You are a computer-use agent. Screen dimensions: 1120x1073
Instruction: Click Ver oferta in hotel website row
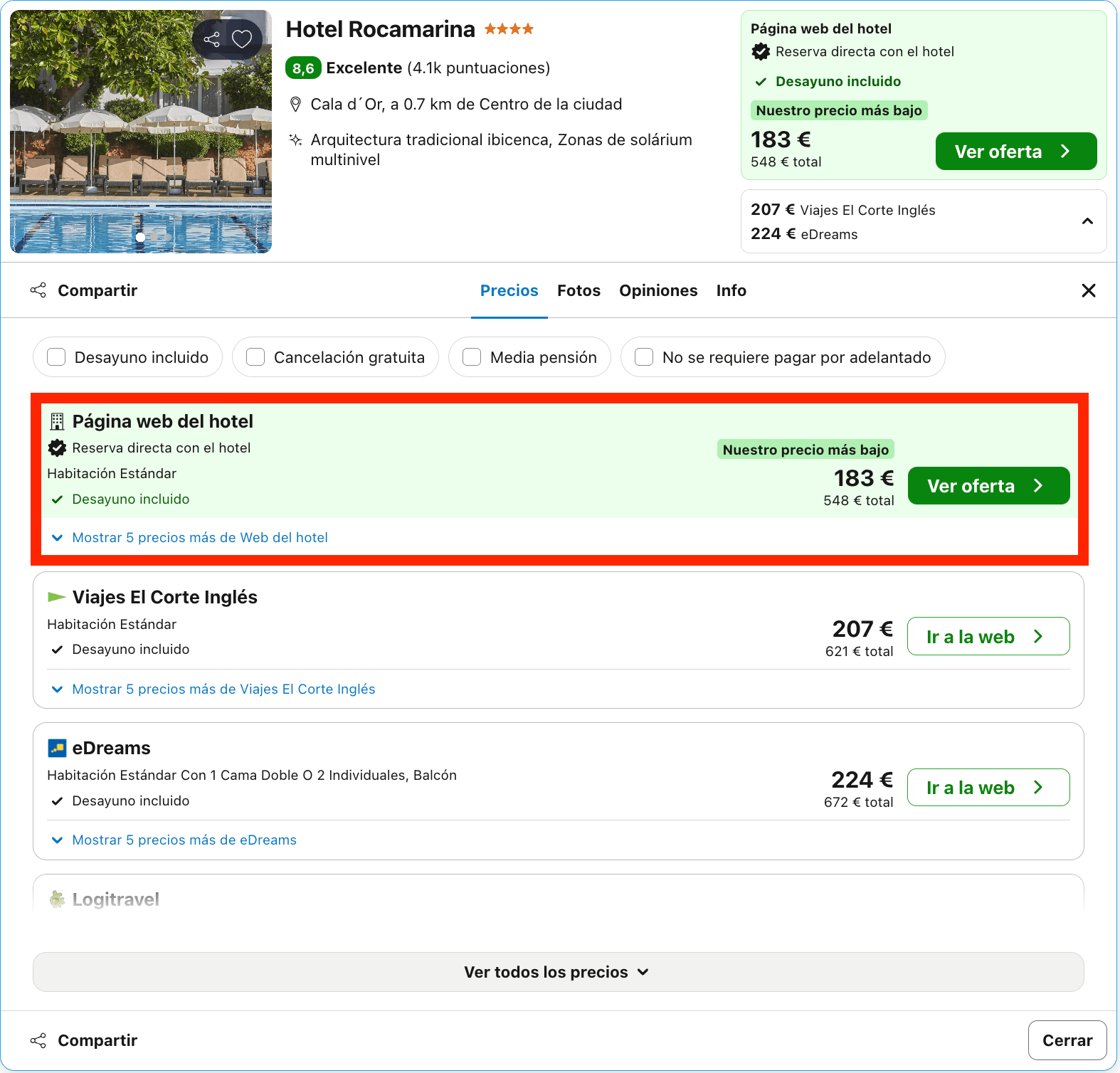[988, 486]
